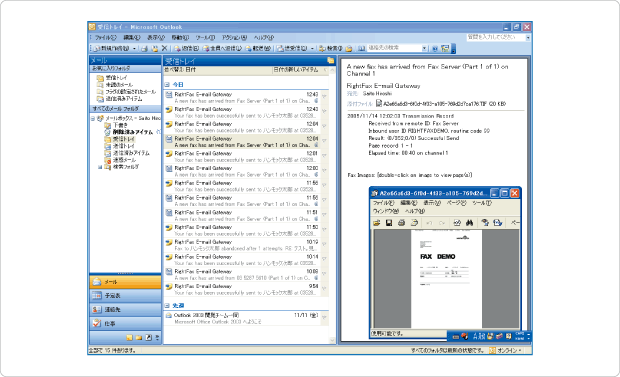
Task: Click the 全員へ返信 reply-all button
Action: pyautogui.click(x=222, y=48)
